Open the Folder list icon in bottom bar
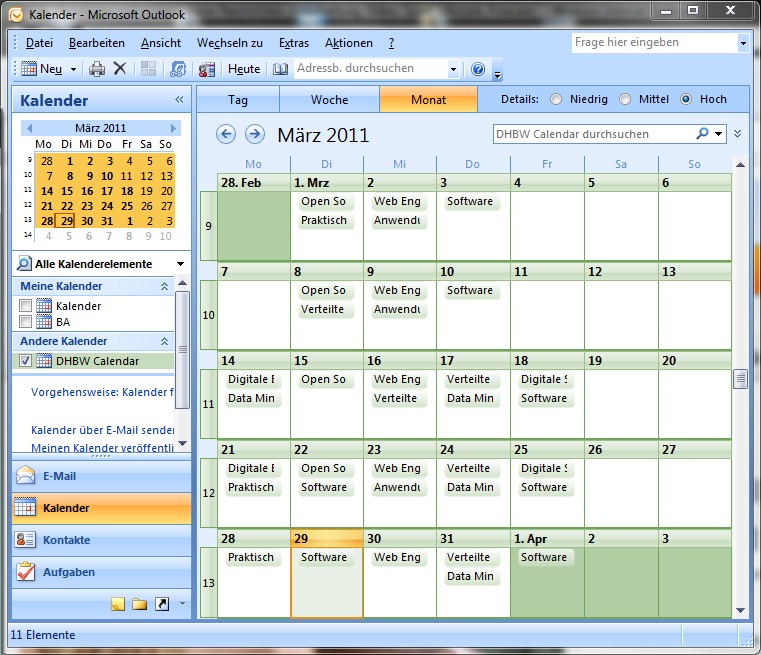The width and height of the screenshot is (761, 655). [139, 604]
